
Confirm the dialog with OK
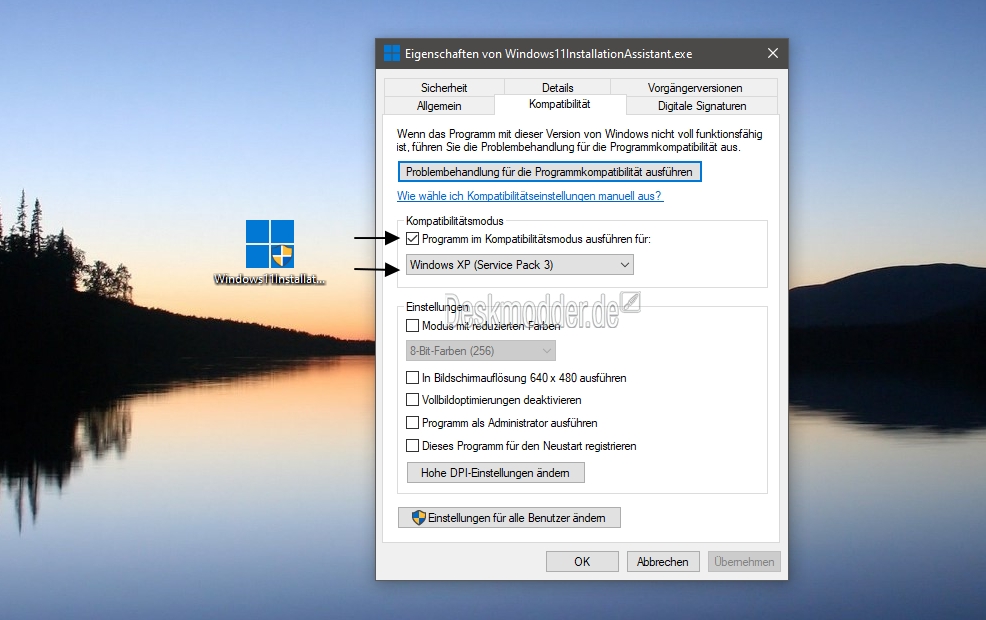[x=582, y=562]
